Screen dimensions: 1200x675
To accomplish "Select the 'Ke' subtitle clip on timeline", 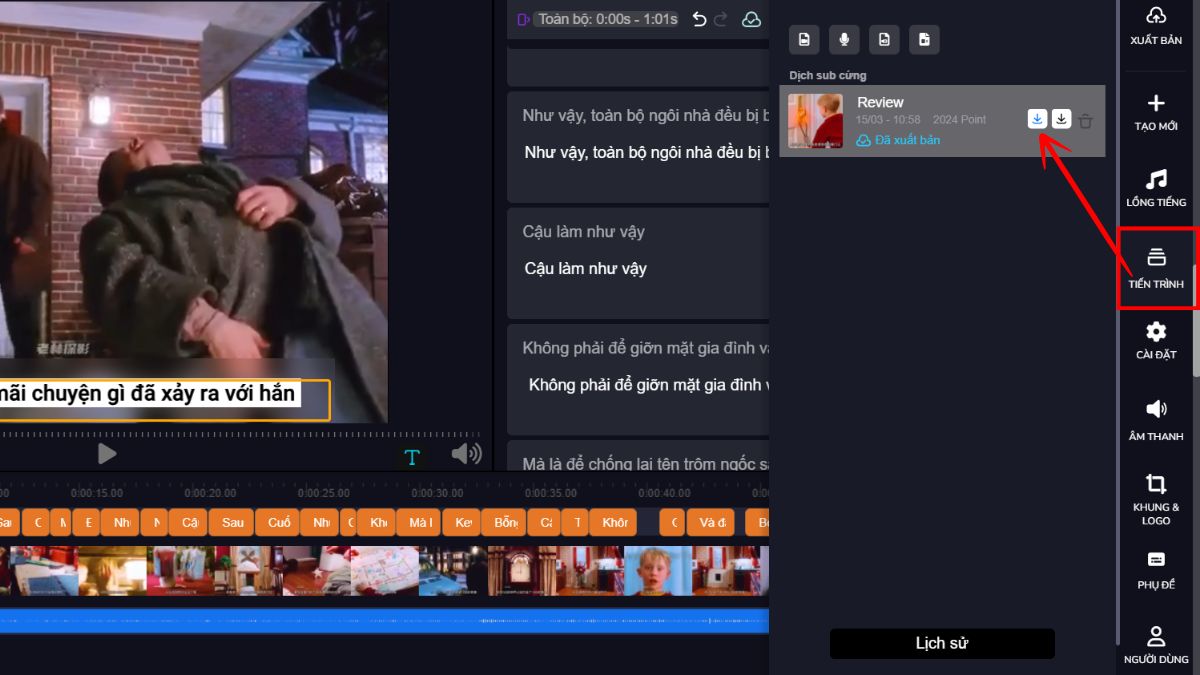I will point(461,522).
